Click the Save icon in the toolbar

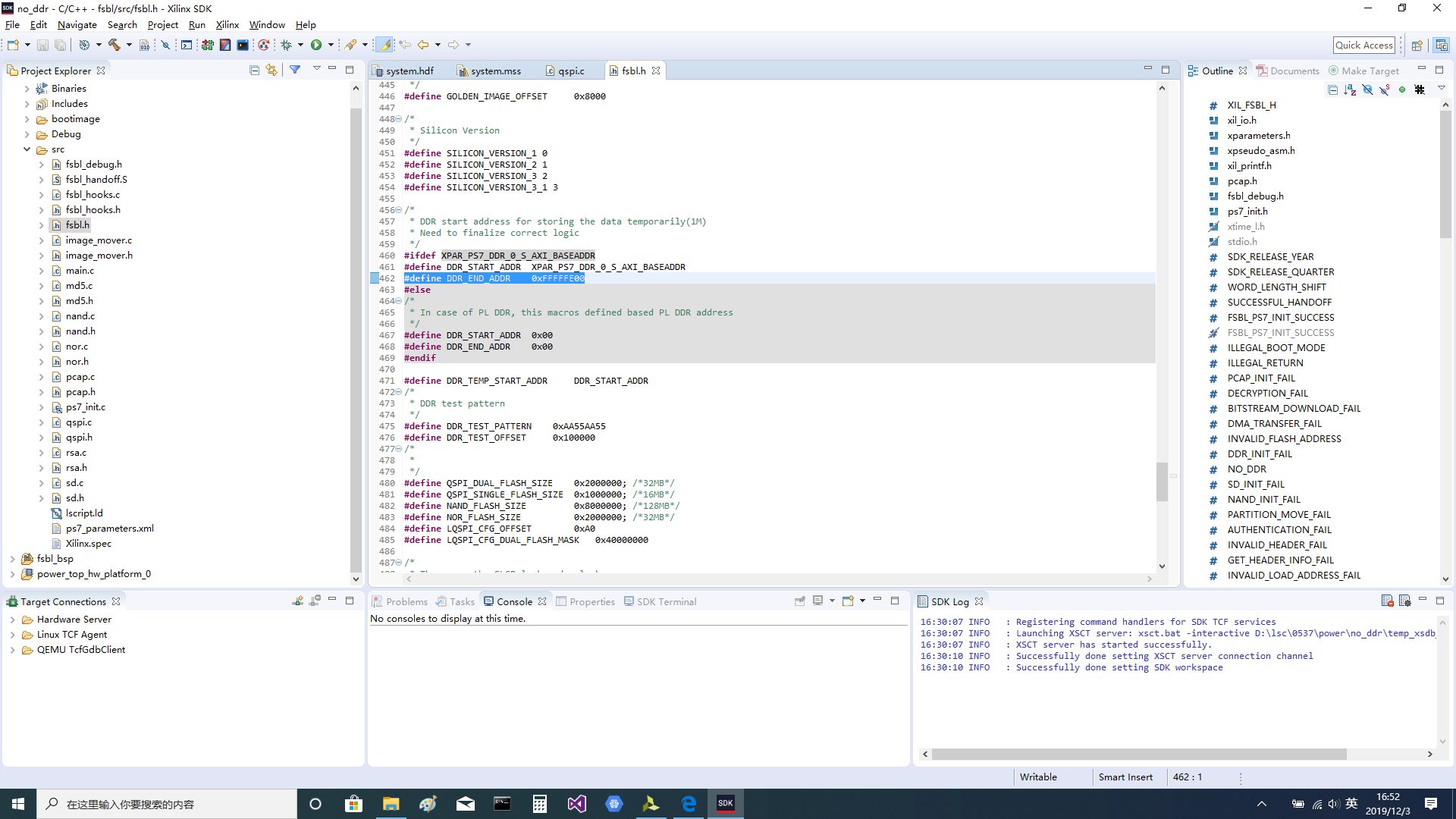(x=42, y=45)
